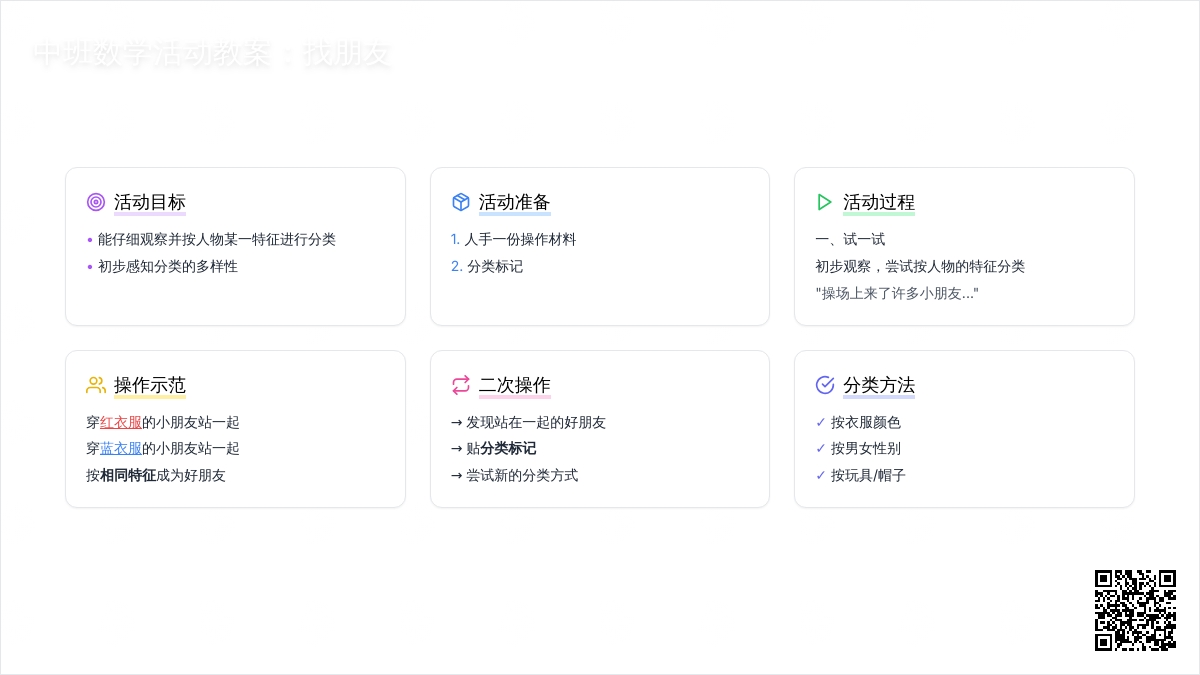Select bullet 初步感知分类的多样性
Screen dimensions: 1200x675
162,266
